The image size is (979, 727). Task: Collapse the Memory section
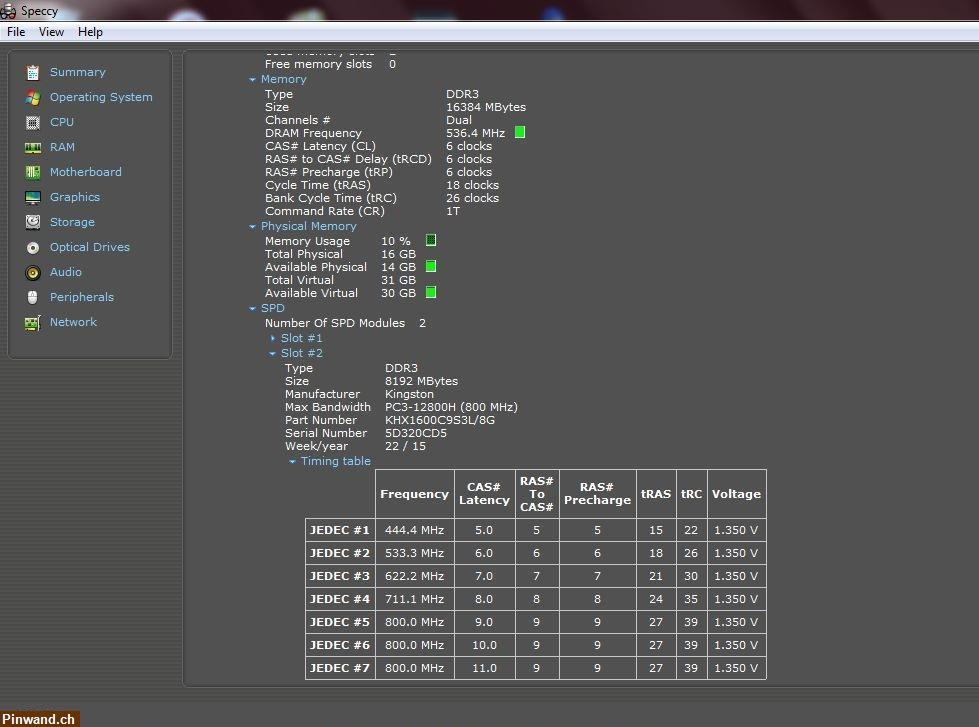253,79
